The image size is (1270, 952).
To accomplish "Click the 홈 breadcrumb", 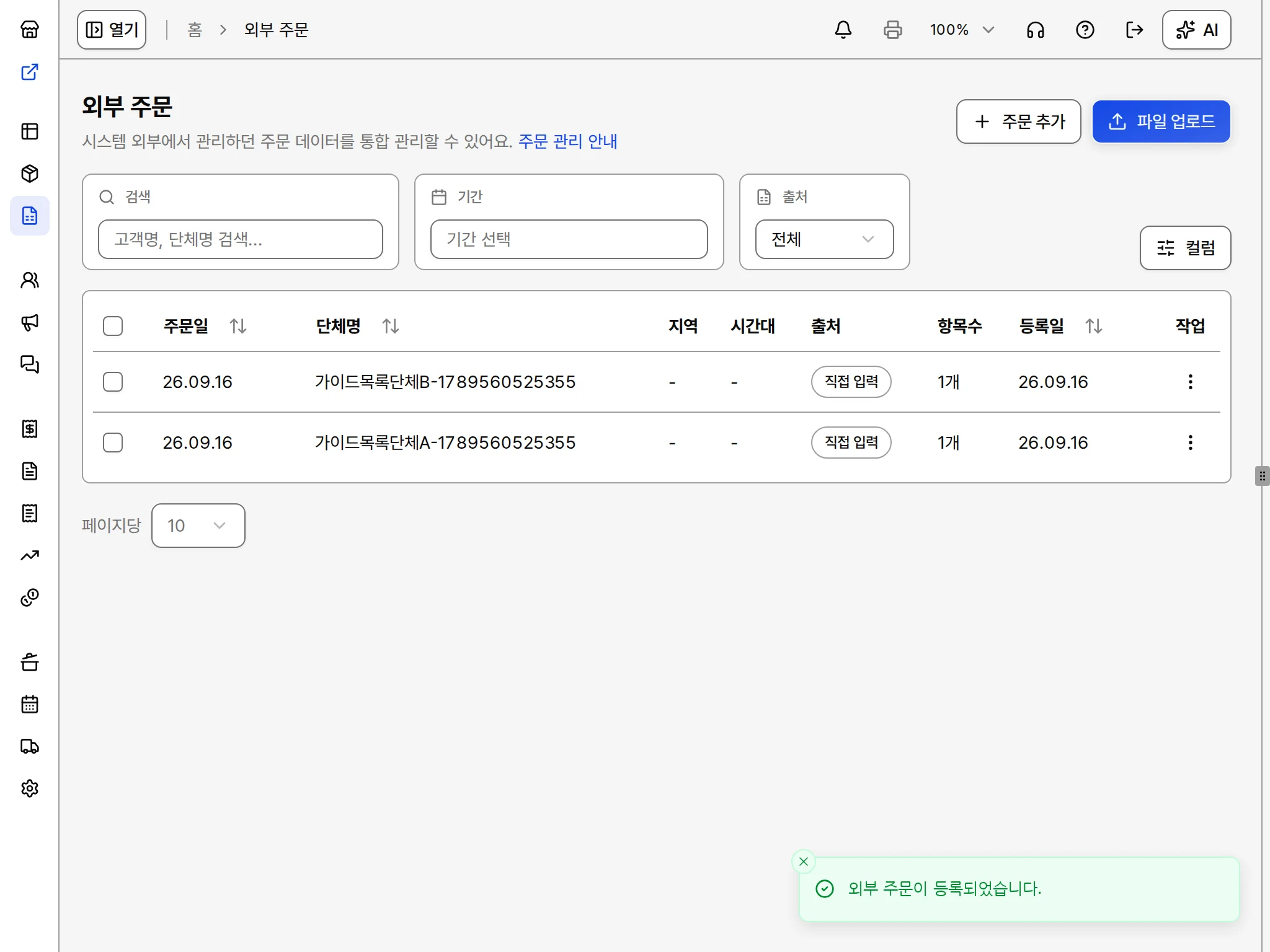I will [195, 30].
